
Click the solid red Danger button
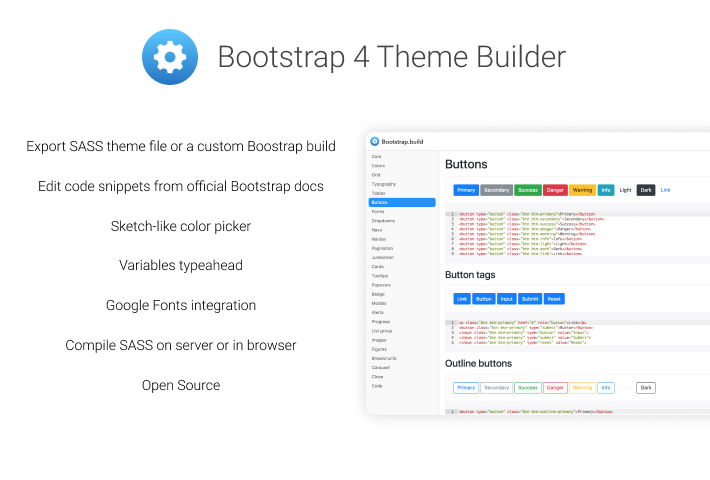pos(555,190)
